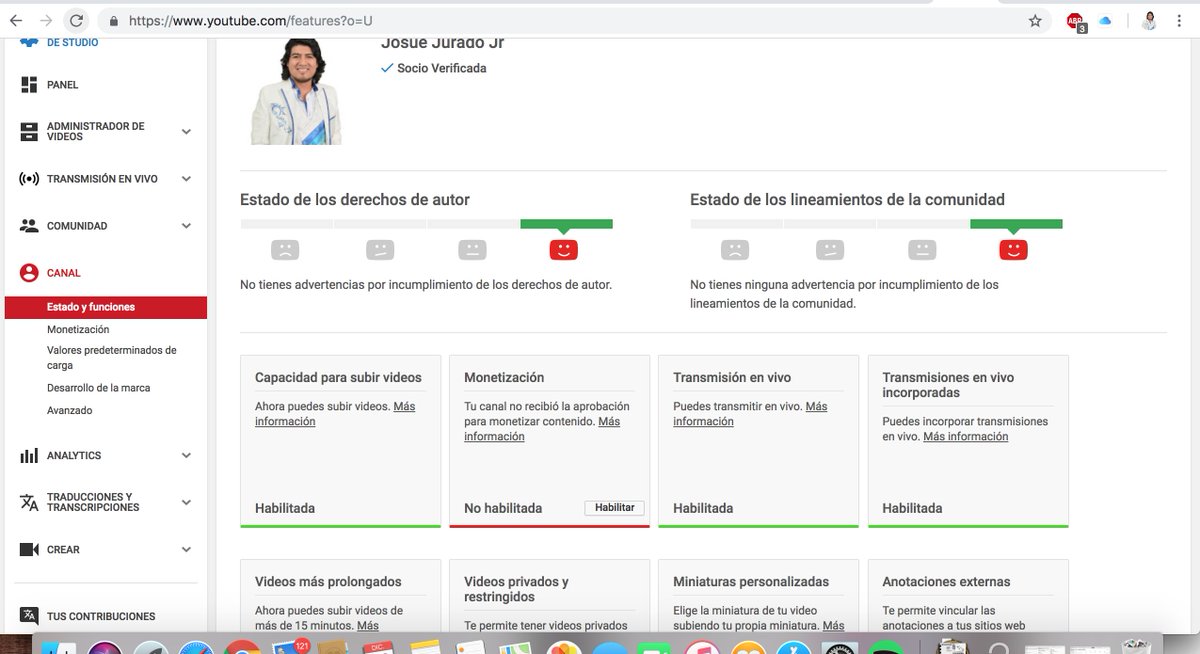Viewport: 1200px width, 654px height.
Task: Open Avanzado channel settings
Action: [x=70, y=410]
